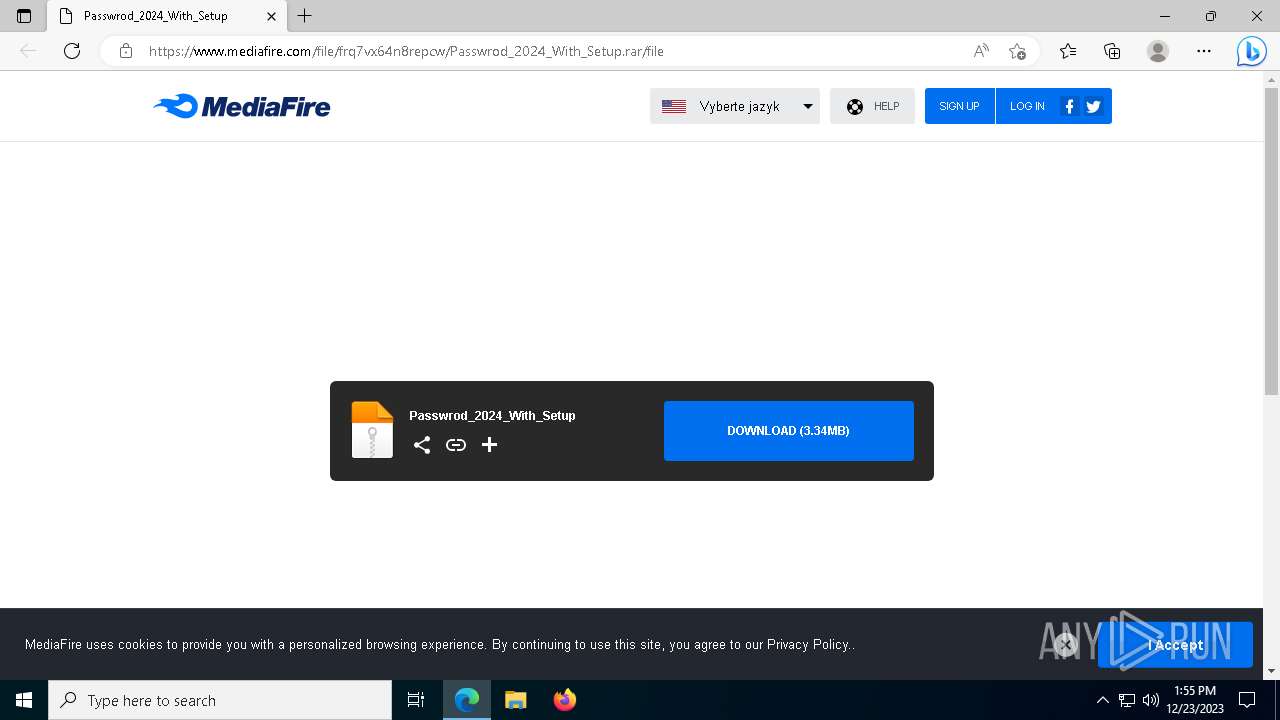Close the Passwrod_2024_With_Setup tab
The image size is (1280, 720).
point(271,16)
